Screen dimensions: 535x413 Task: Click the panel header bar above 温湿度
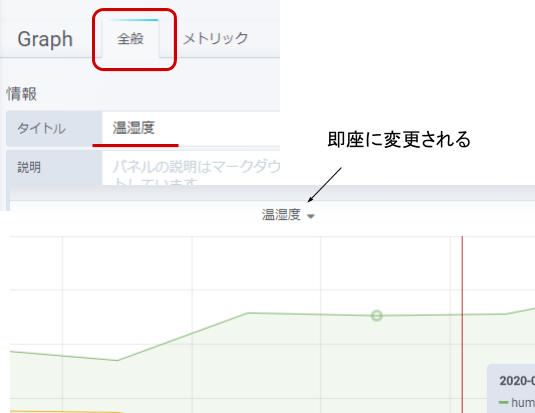272,194
